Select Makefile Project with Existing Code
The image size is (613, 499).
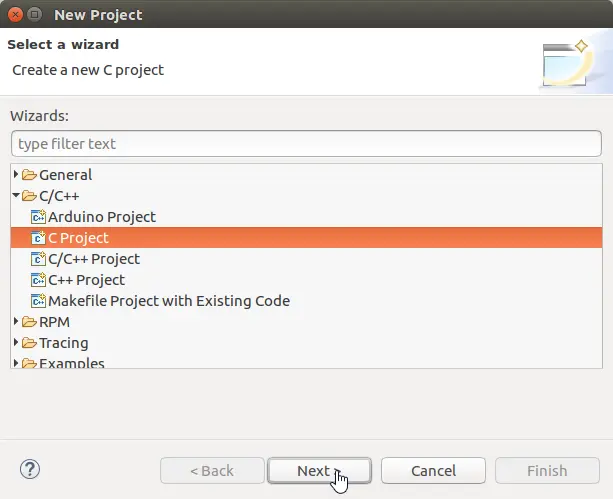pyautogui.click(x=169, y=301)
